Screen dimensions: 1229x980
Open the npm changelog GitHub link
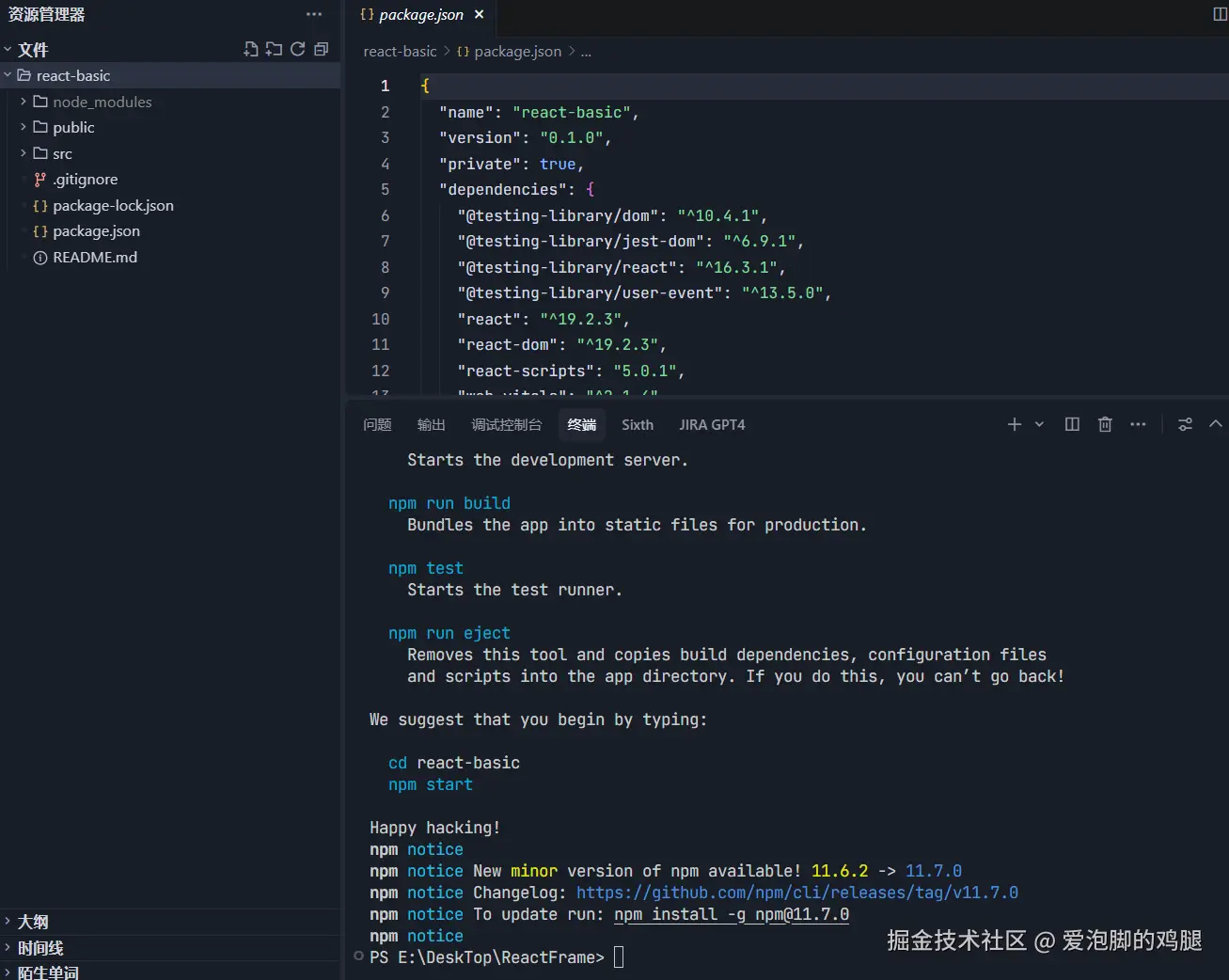pyautogui.click(x=797, y=893)
